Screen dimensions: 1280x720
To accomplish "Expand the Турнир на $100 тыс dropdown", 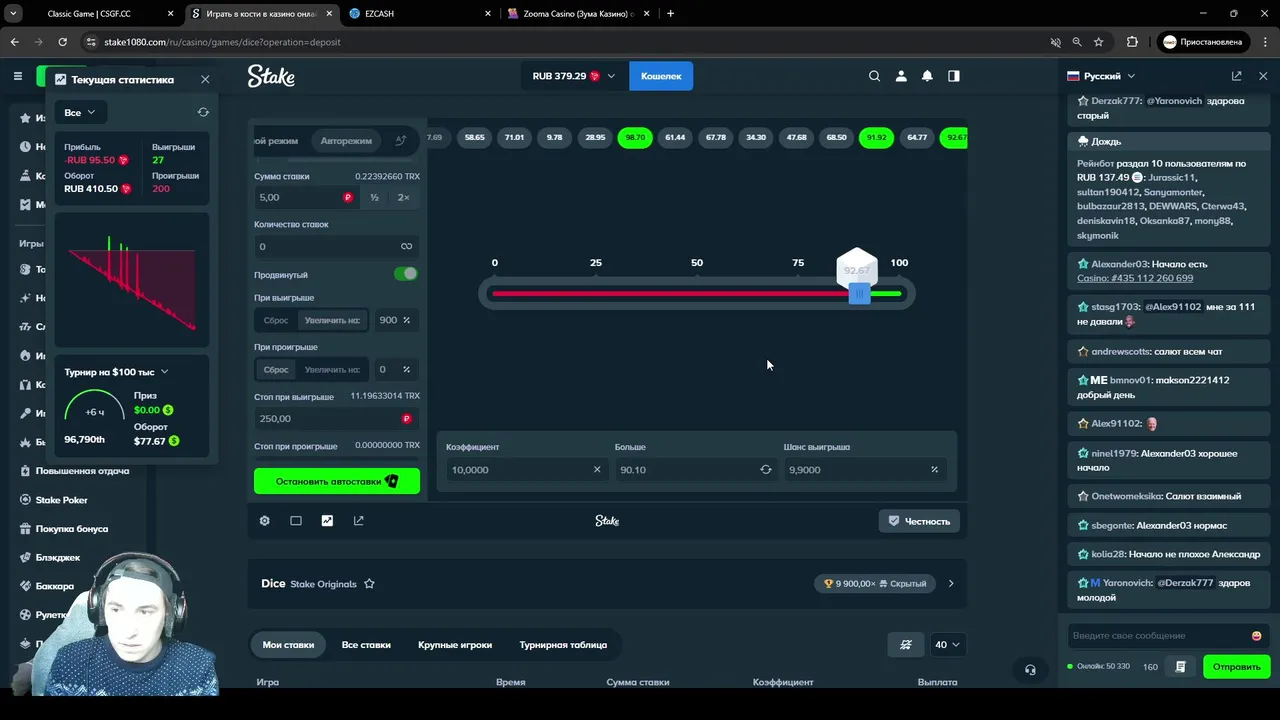I will coord(117,372).
